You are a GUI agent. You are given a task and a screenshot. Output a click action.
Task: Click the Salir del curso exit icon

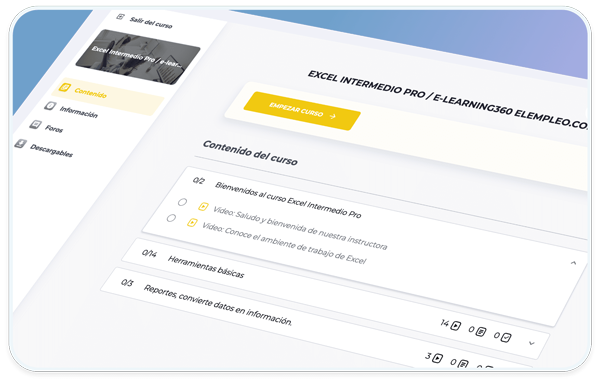click(121, 16)
